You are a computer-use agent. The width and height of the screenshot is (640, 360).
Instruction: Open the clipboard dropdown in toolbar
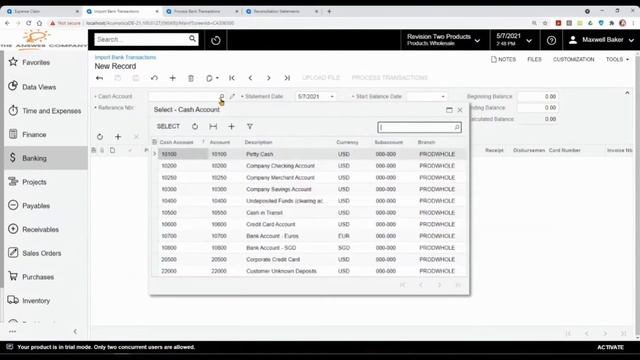pos(212,78)
